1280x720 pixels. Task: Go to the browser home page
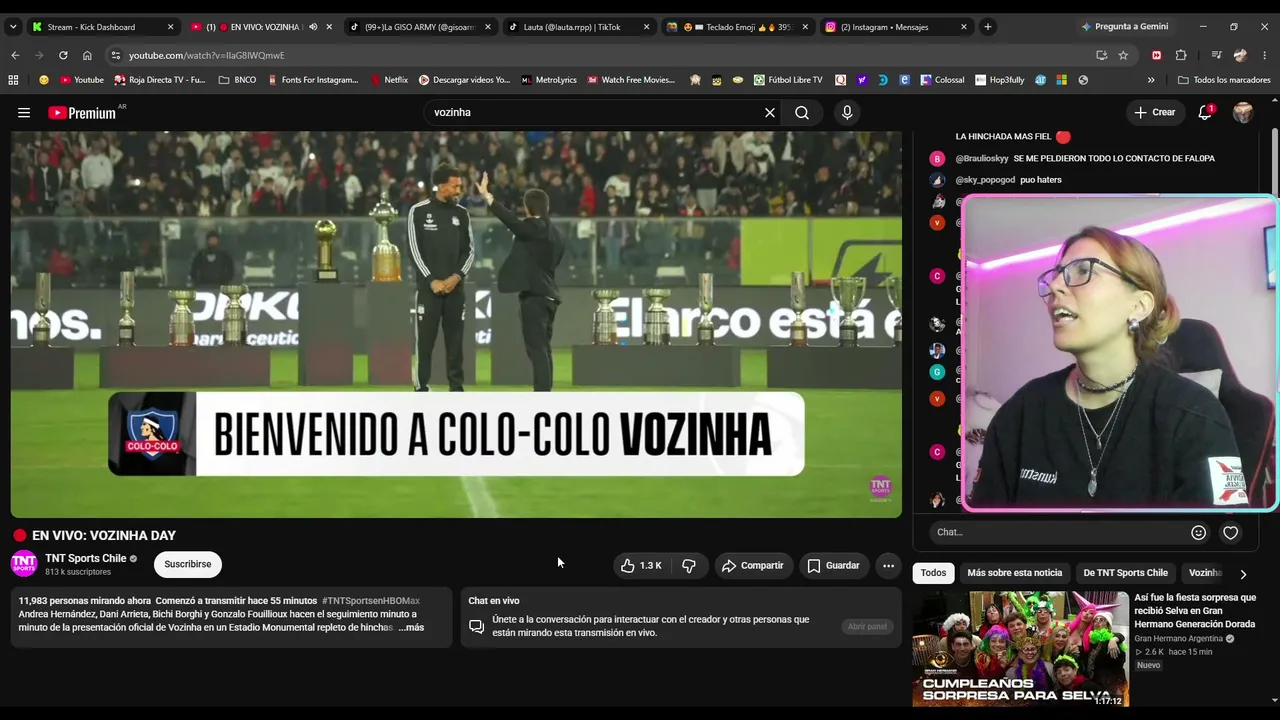[87, 55]
